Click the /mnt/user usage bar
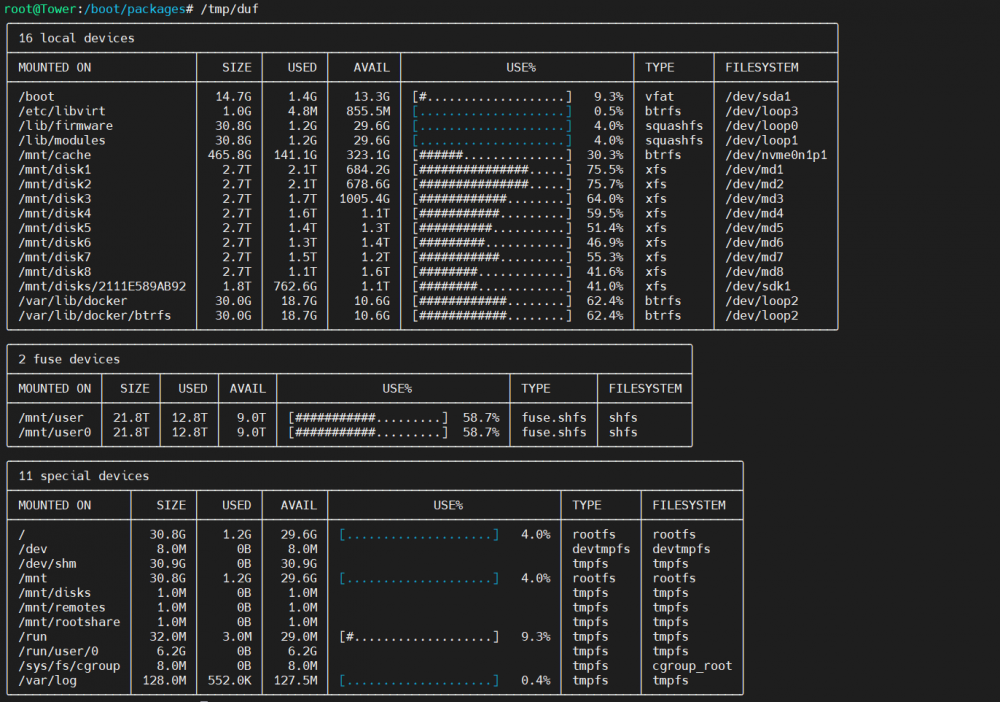The height and width of the screenshot is (702, 1000). 368,418
